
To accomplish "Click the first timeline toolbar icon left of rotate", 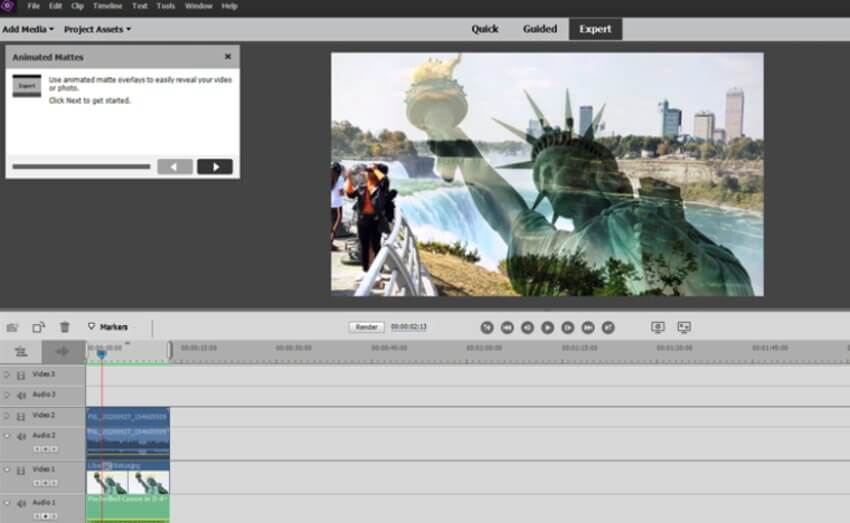I will tap(12, 327).
